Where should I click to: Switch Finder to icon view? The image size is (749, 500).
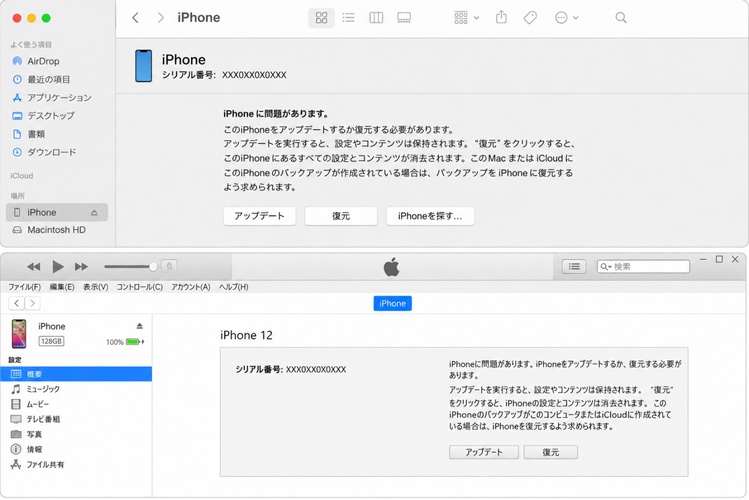(x=321, y=18)
